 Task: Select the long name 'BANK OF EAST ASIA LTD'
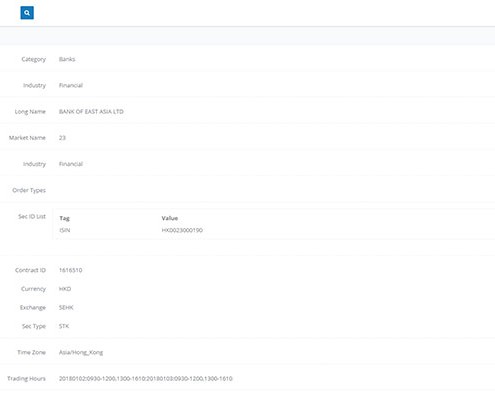[x=91, y=112]
